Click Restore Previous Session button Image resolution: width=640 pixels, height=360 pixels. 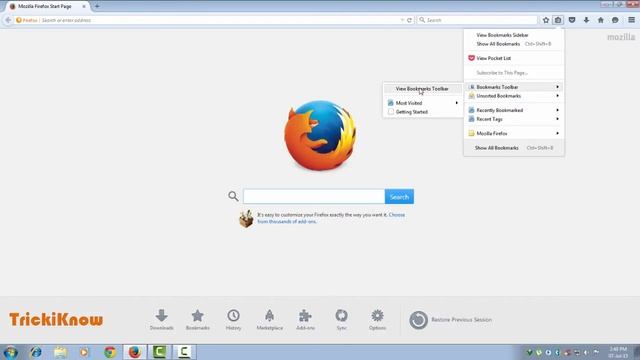451,320
